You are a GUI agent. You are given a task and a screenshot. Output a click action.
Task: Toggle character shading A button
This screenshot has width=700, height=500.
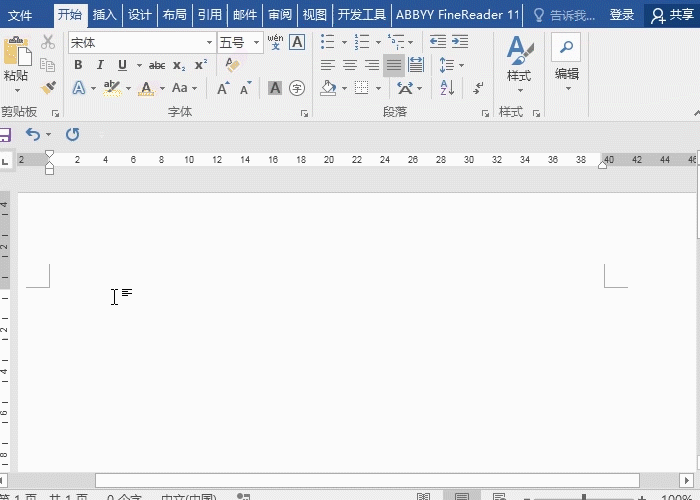click(x=275, y=88)
